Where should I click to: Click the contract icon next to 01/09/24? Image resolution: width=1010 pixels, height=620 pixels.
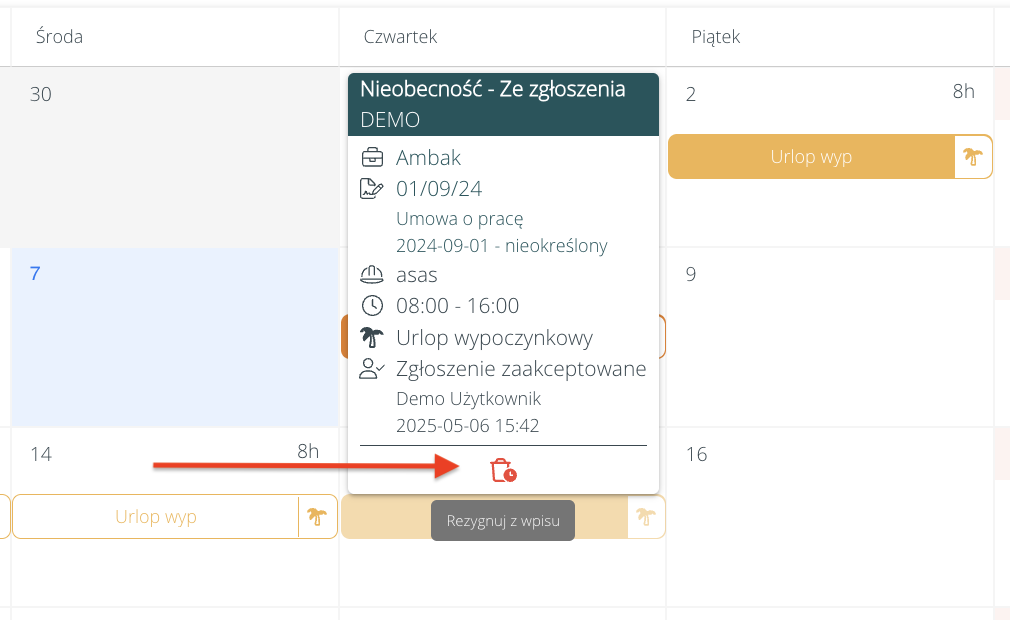tap(372, 188)
